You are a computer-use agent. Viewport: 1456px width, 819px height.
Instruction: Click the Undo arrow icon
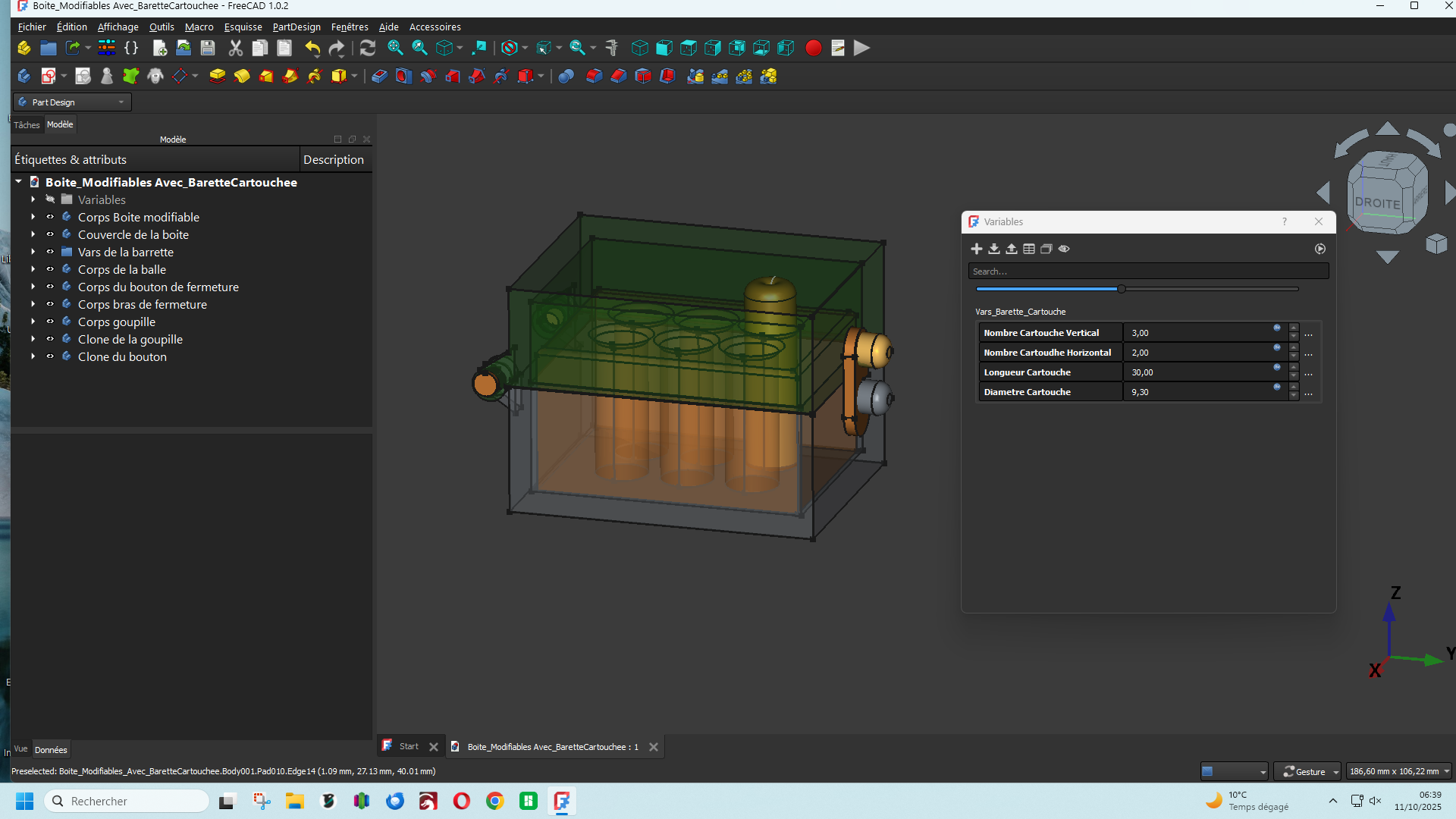[x=312, y=49]
